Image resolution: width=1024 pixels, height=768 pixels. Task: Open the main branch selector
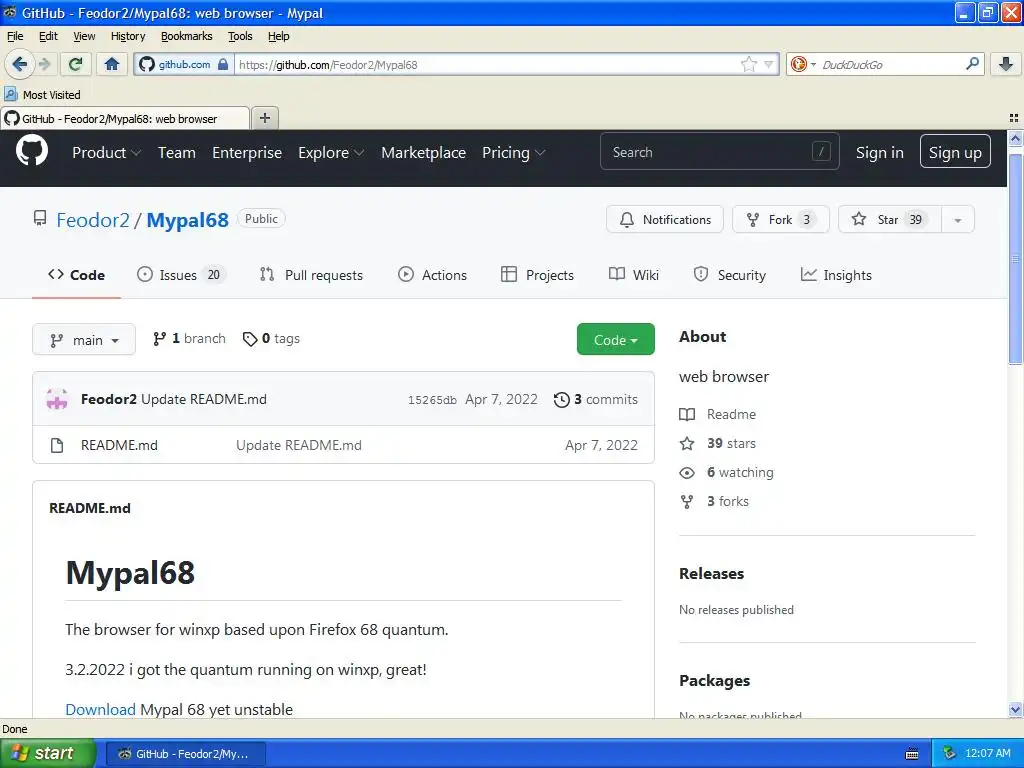click(84, 340)
